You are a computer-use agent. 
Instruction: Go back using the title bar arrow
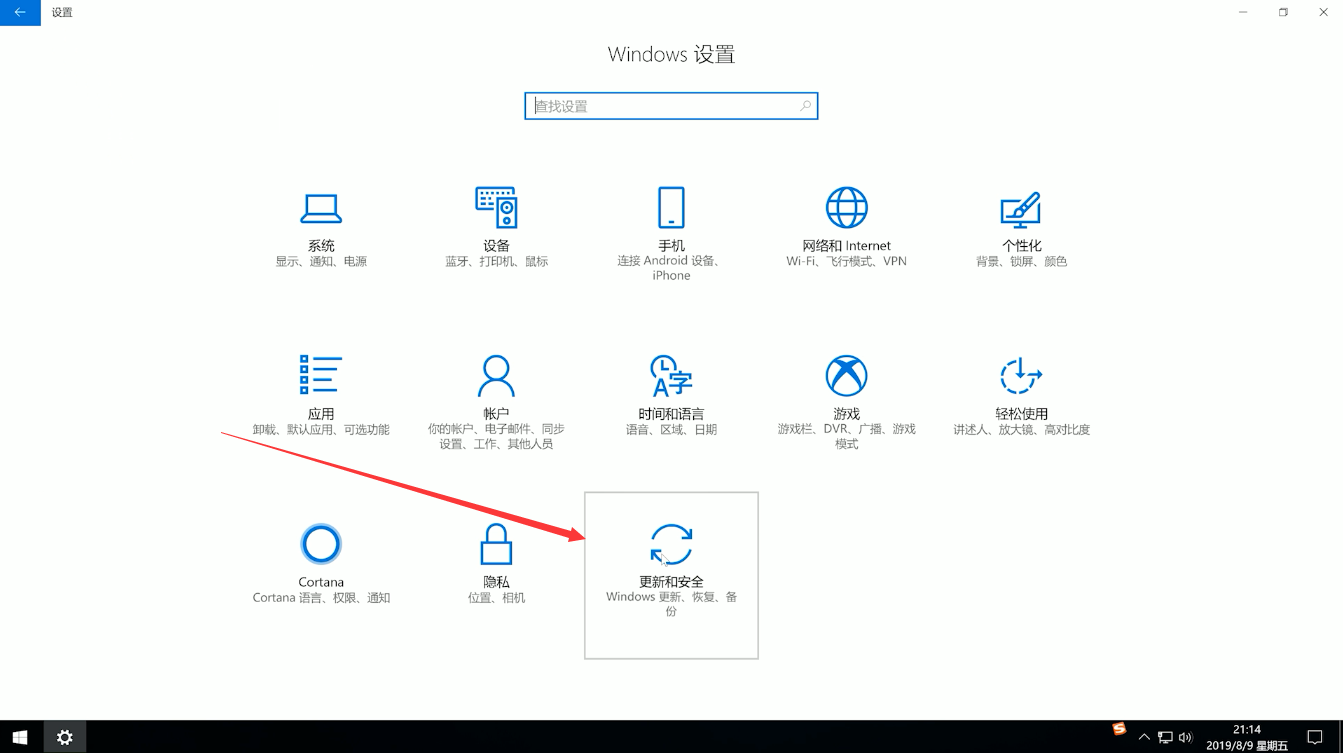point(20,12)
